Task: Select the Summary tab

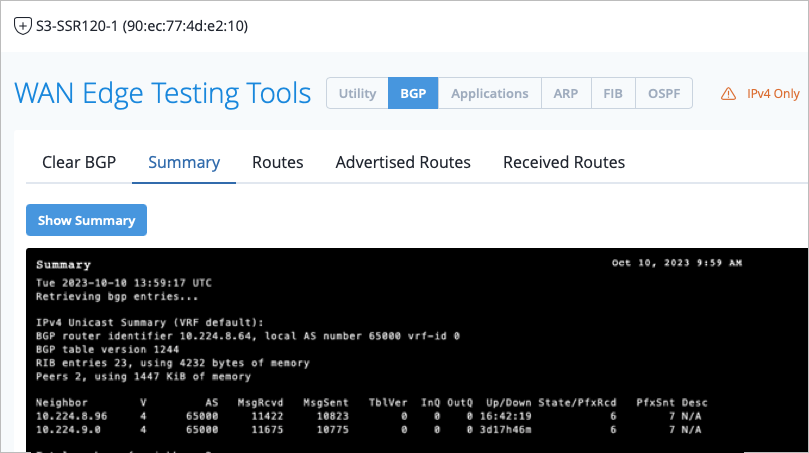Action: click(x=184, y=162)
